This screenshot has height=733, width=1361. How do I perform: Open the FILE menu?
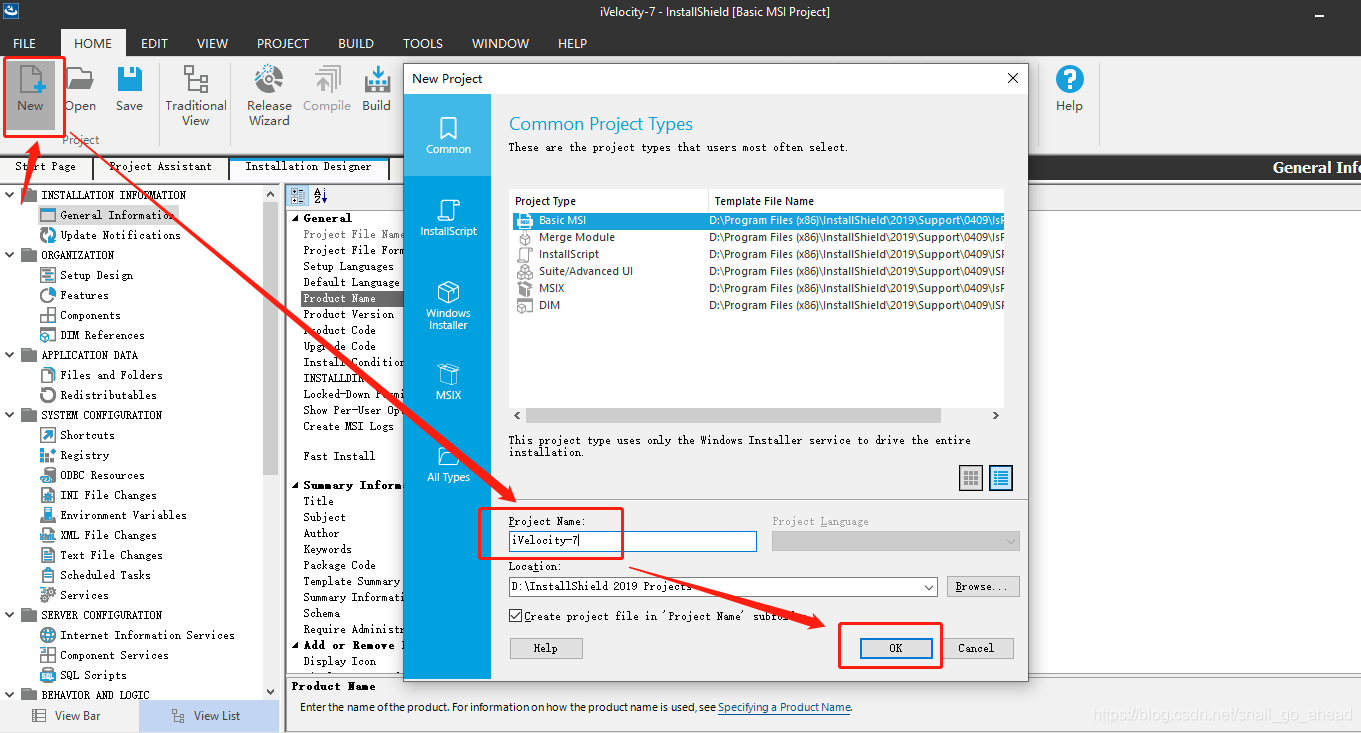pyautogui.click(x=24, y=44)
